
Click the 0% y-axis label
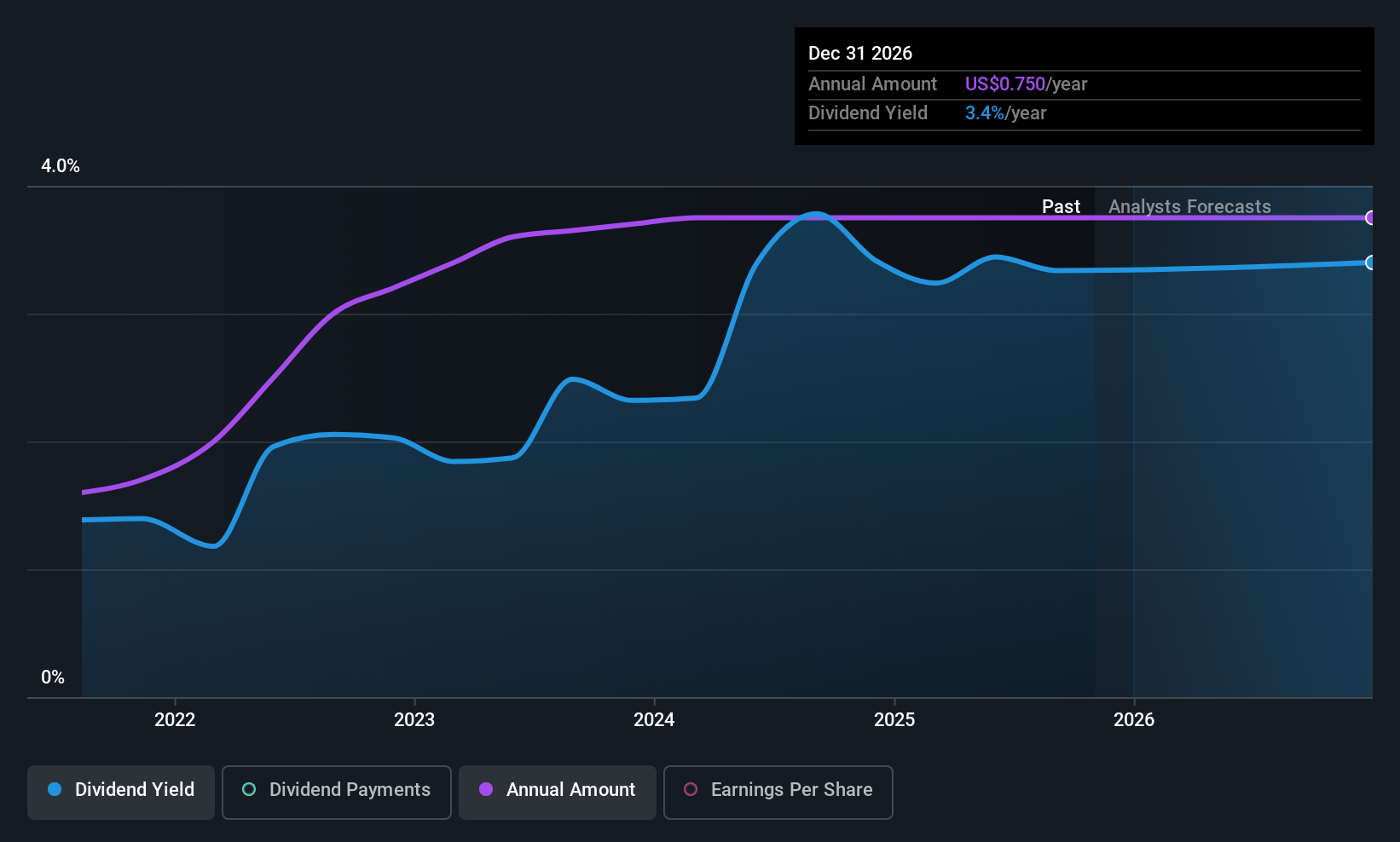(53, 678)
